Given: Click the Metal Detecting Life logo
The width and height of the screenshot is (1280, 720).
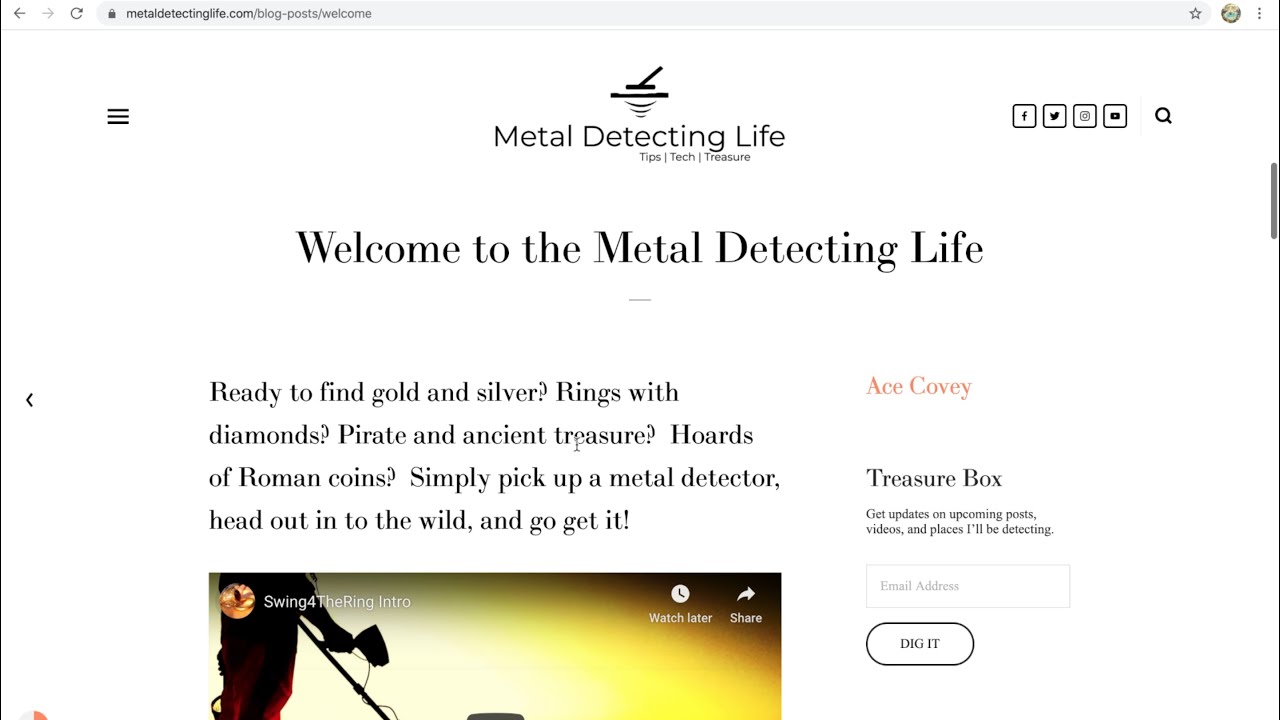Looking at the screenshot, I should pos(639,114).
